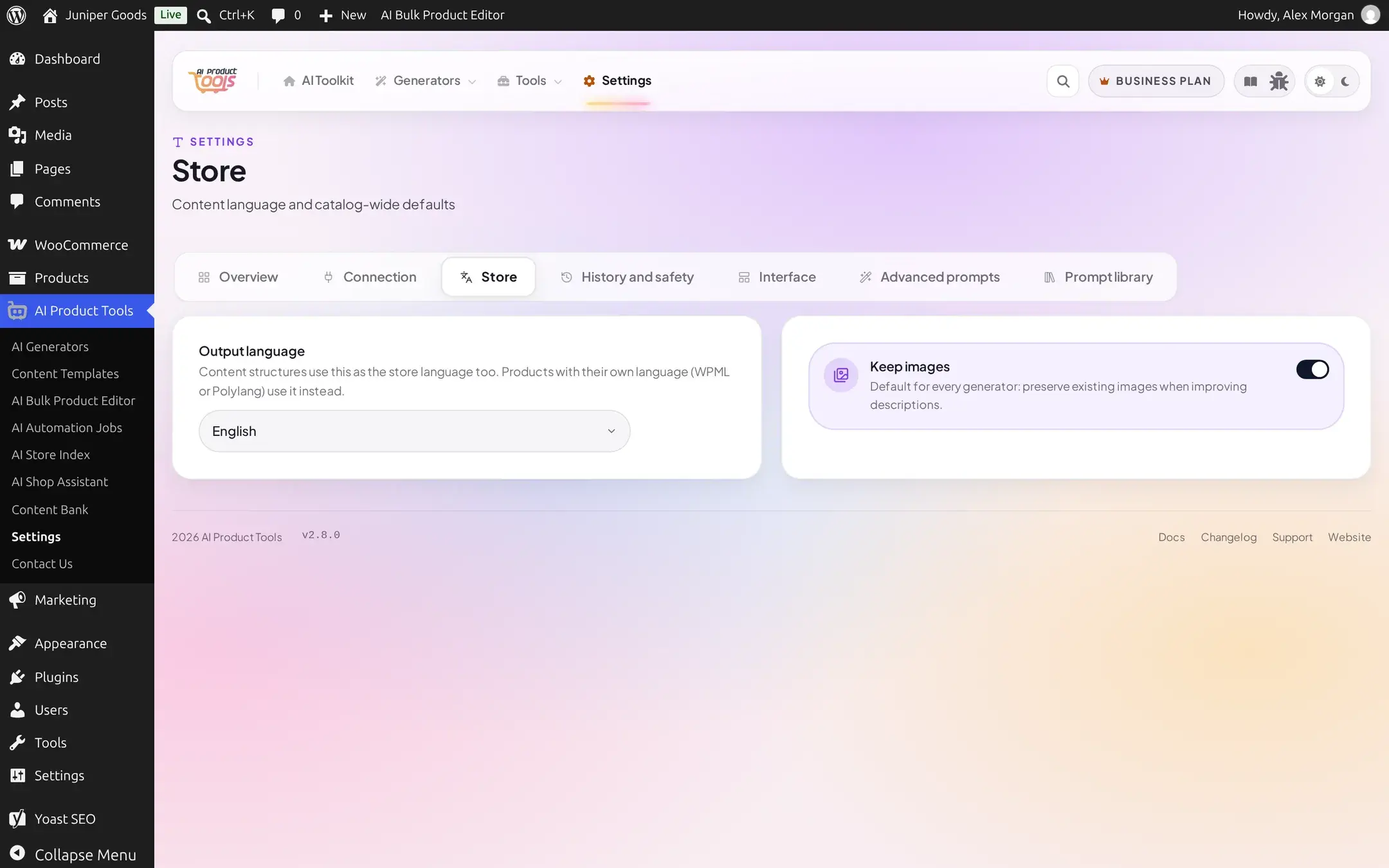Open comments bubble in admin bar
1389x868 pixels.
[x=286, y=15]
